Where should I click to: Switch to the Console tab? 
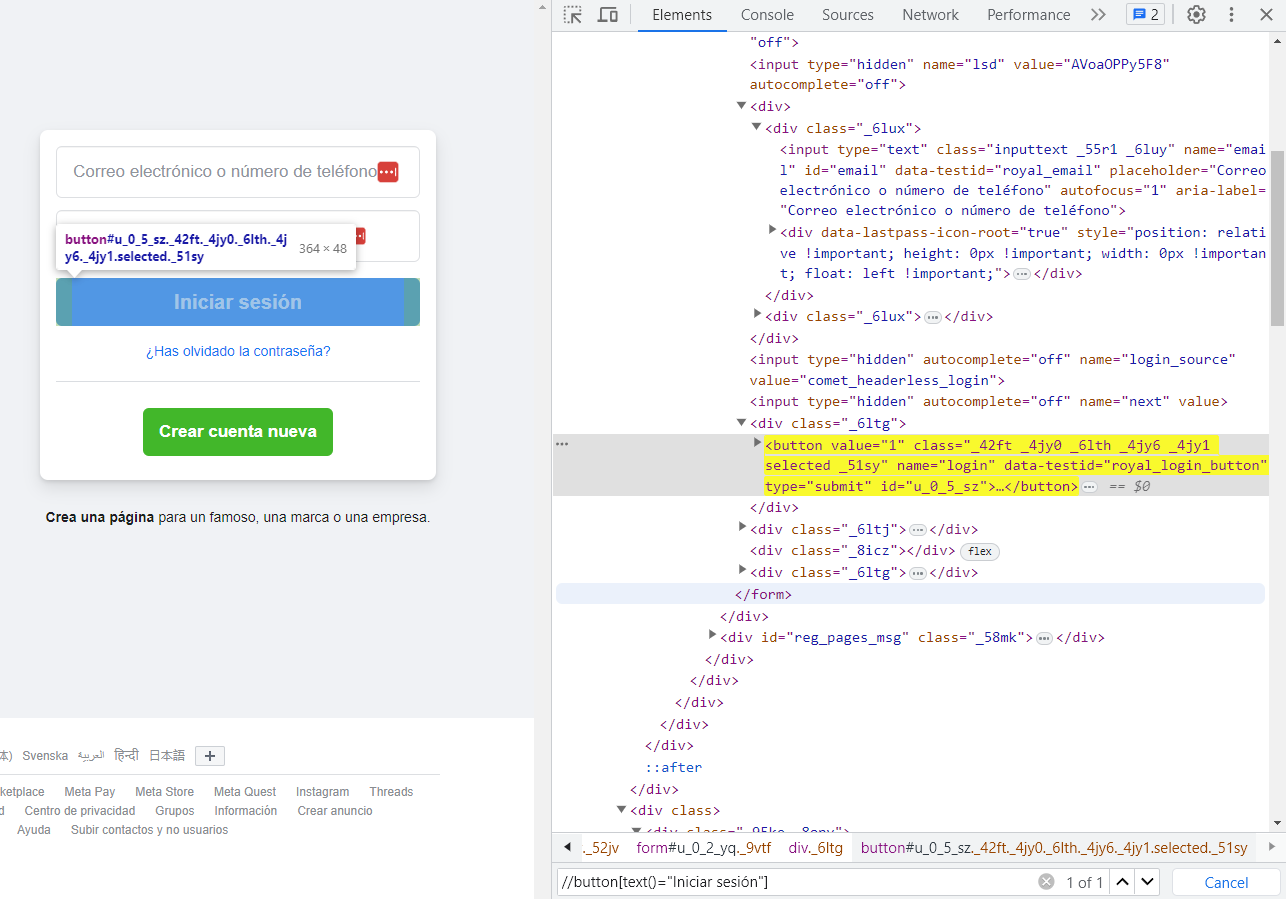point(766,14)
